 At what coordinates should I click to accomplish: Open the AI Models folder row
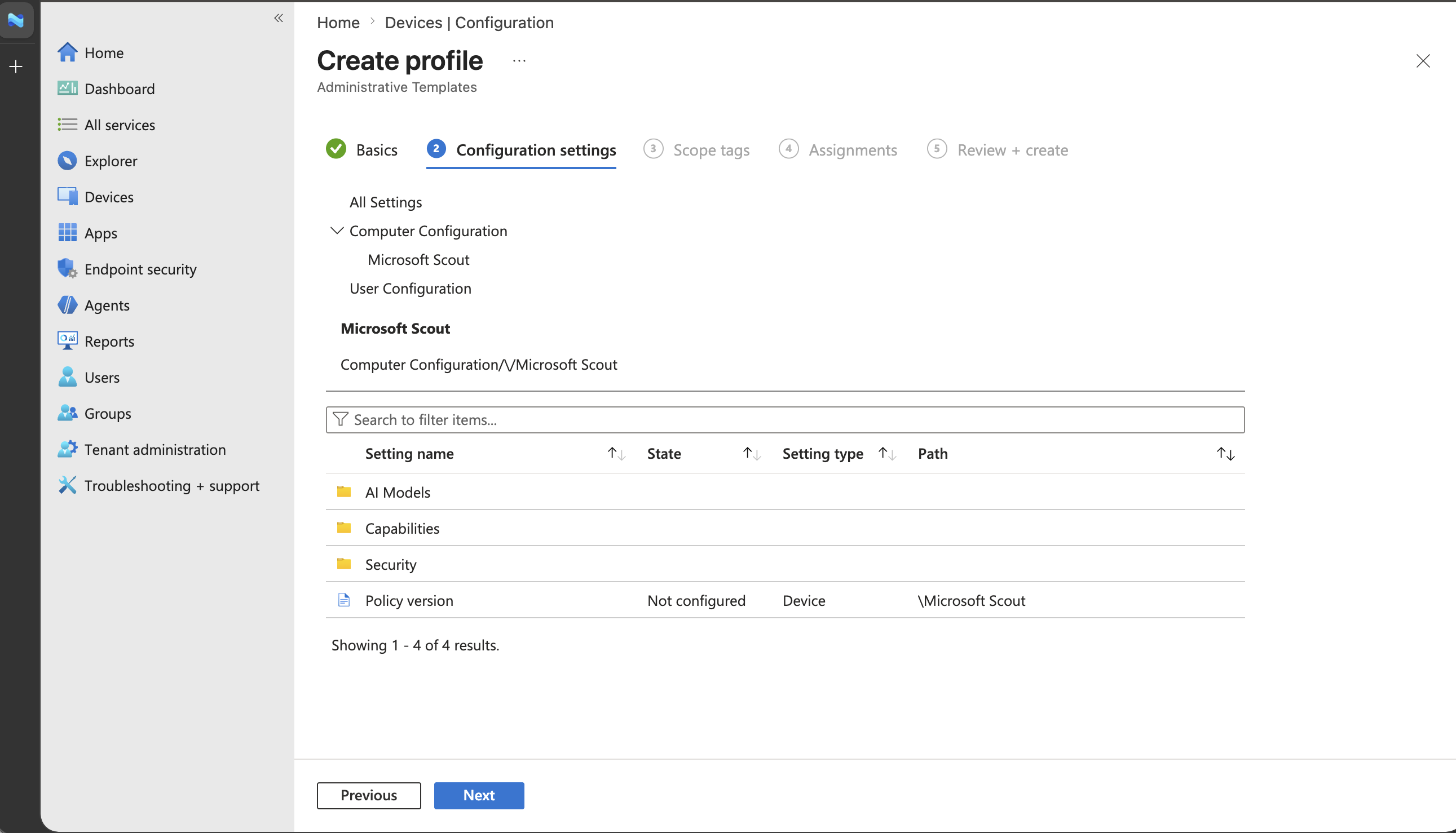785,491
